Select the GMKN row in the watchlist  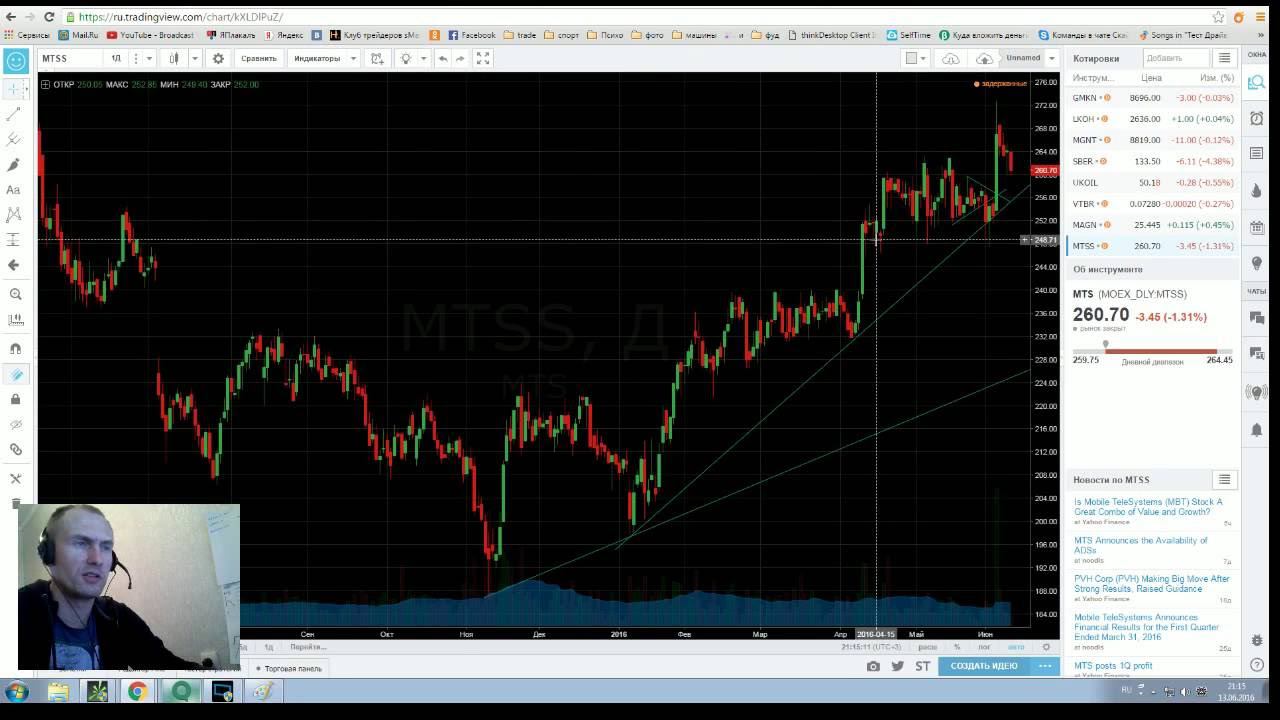[x=1152, y=98]
